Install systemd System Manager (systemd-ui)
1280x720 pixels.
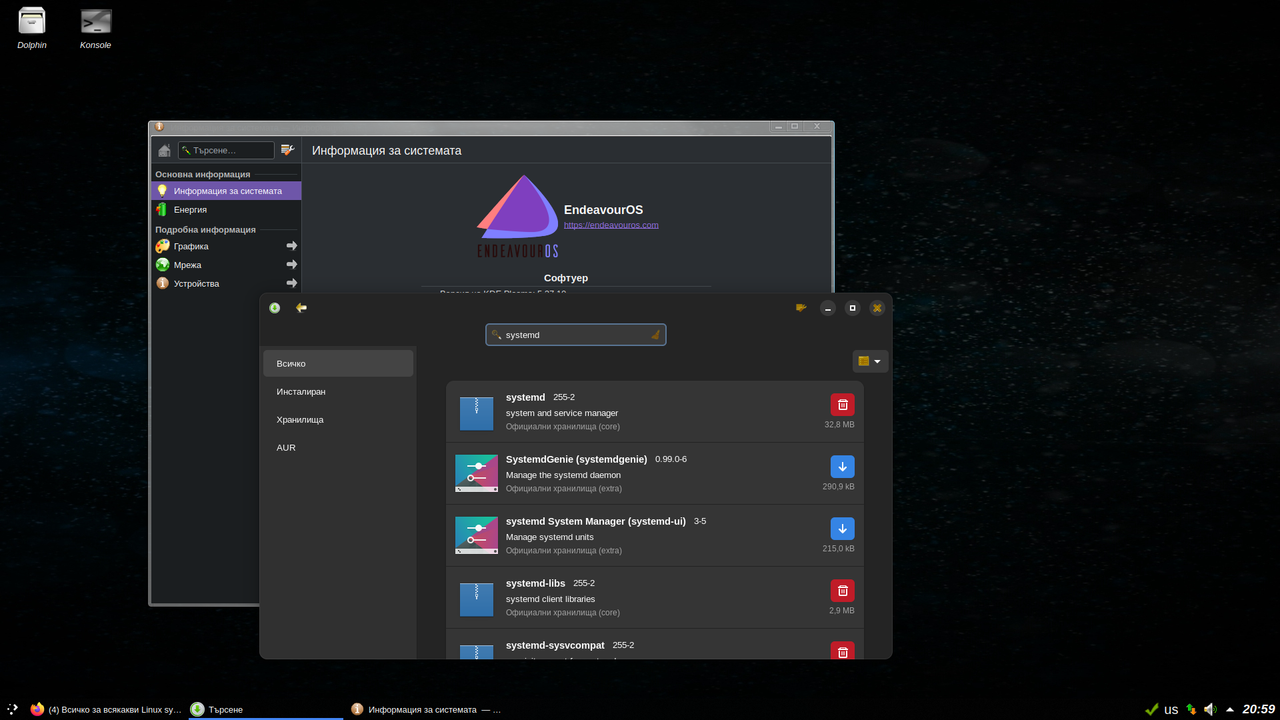pos(842,528)
